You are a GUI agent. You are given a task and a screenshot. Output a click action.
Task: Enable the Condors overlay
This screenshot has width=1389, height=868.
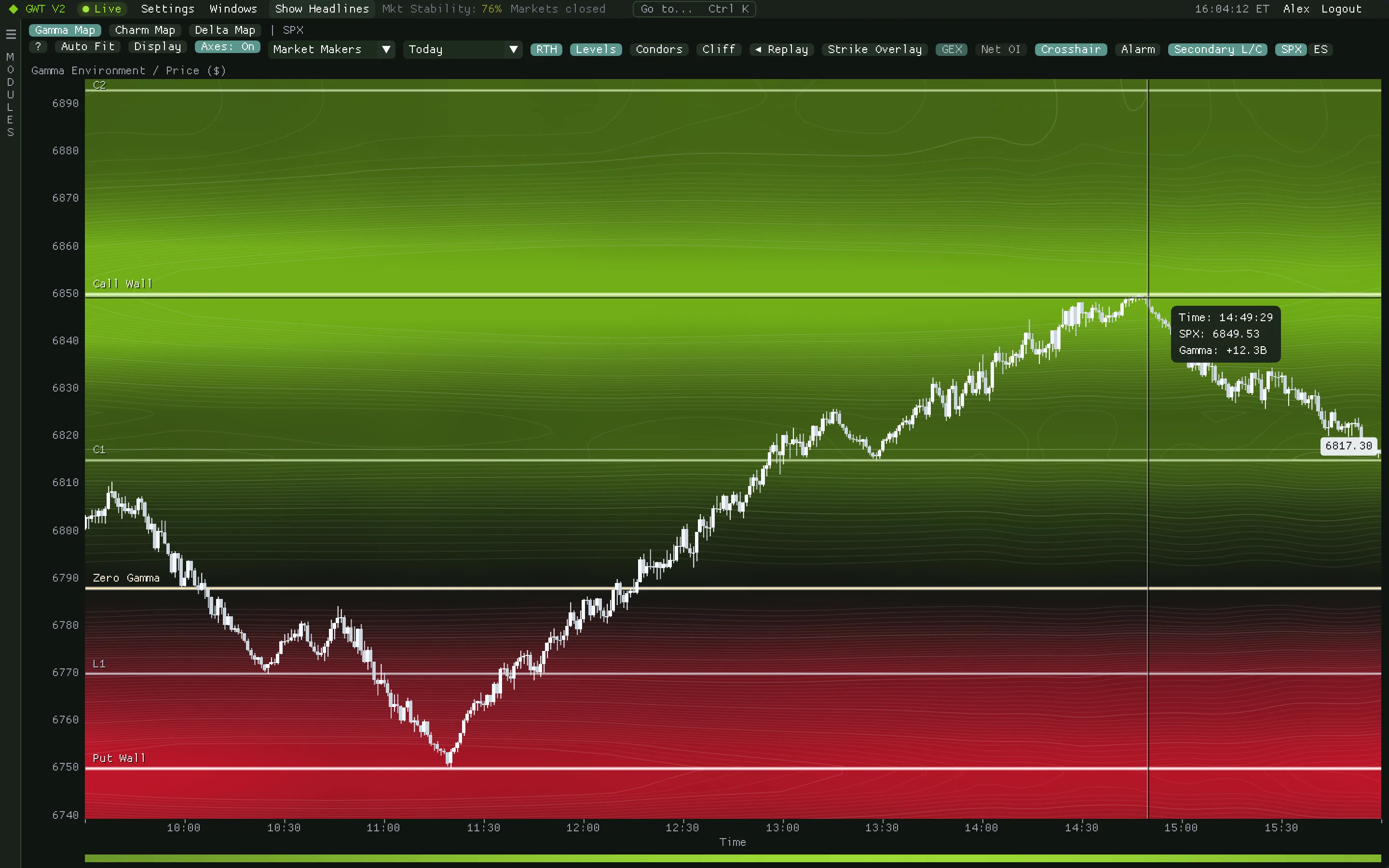(659, 49)
